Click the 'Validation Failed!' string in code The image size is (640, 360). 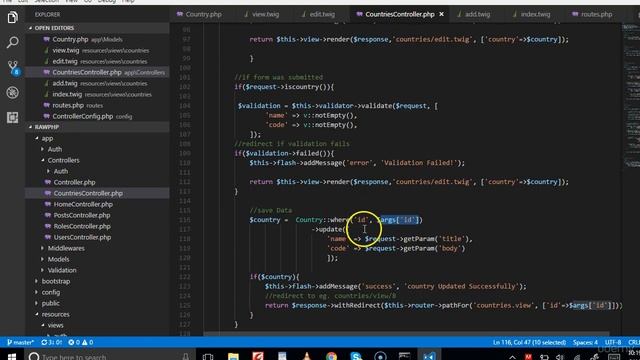[418, 163]
